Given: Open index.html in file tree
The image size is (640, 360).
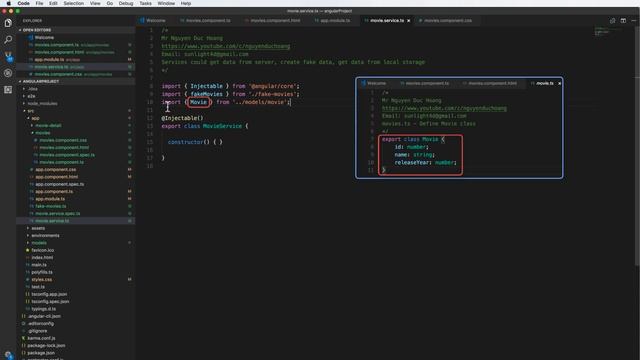Looking at the screenshot, I should [42, 258].
